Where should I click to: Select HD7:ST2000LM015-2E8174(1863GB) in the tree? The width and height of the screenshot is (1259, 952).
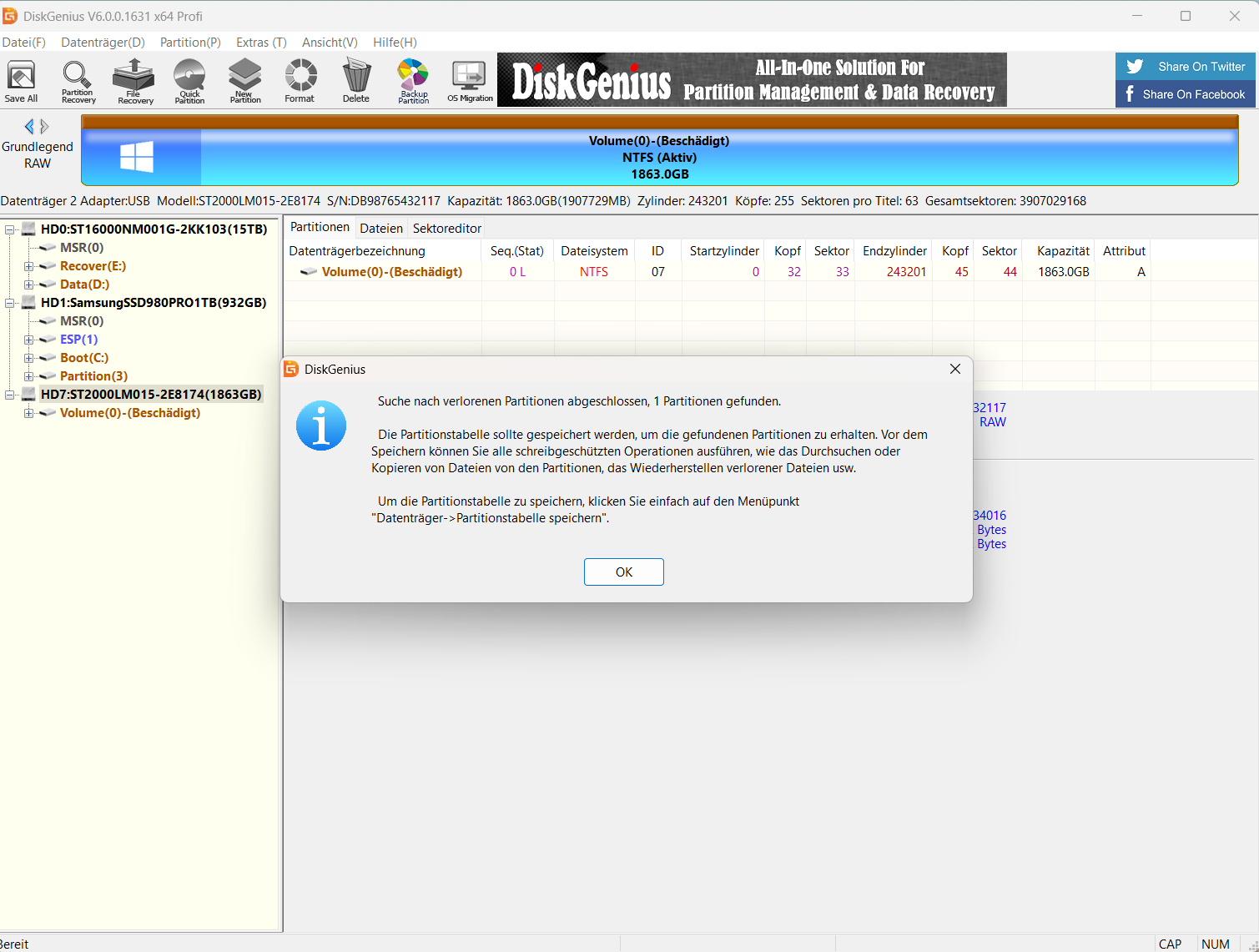coord(151,395)
